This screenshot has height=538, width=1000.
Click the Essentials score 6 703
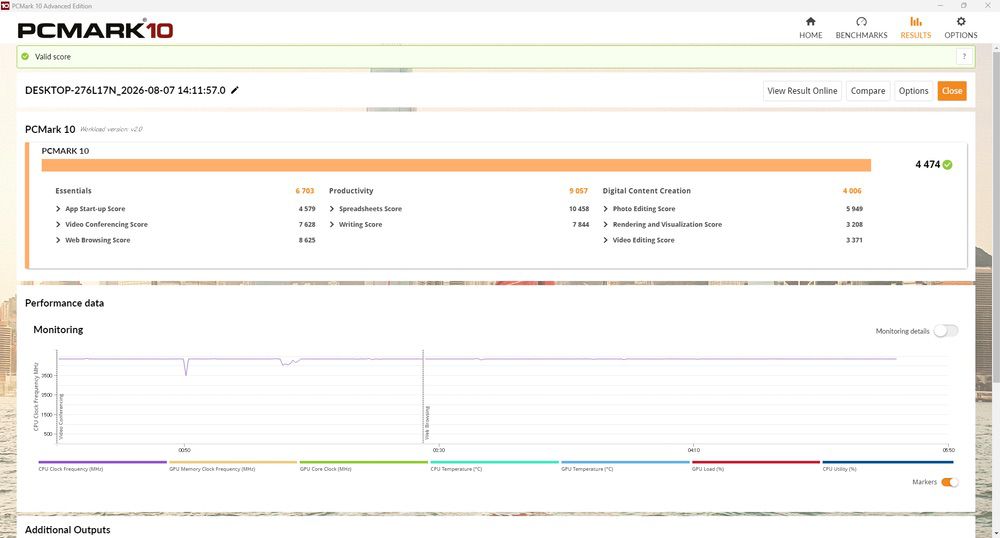pos(305,191)
